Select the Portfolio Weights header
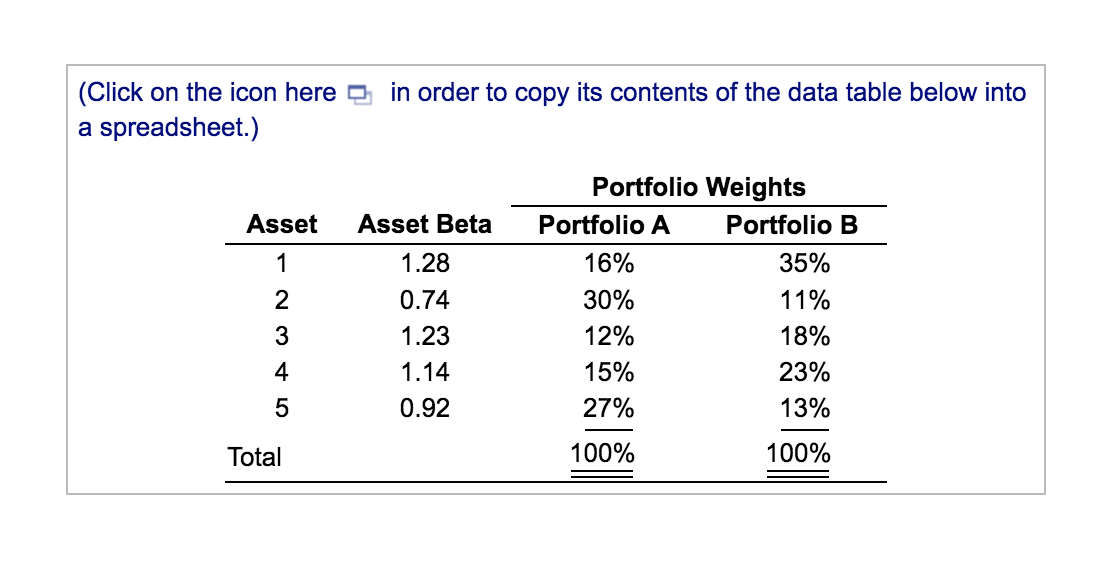Image resolution: width=1108 pixels, height=566 pixels. point(698,187)
